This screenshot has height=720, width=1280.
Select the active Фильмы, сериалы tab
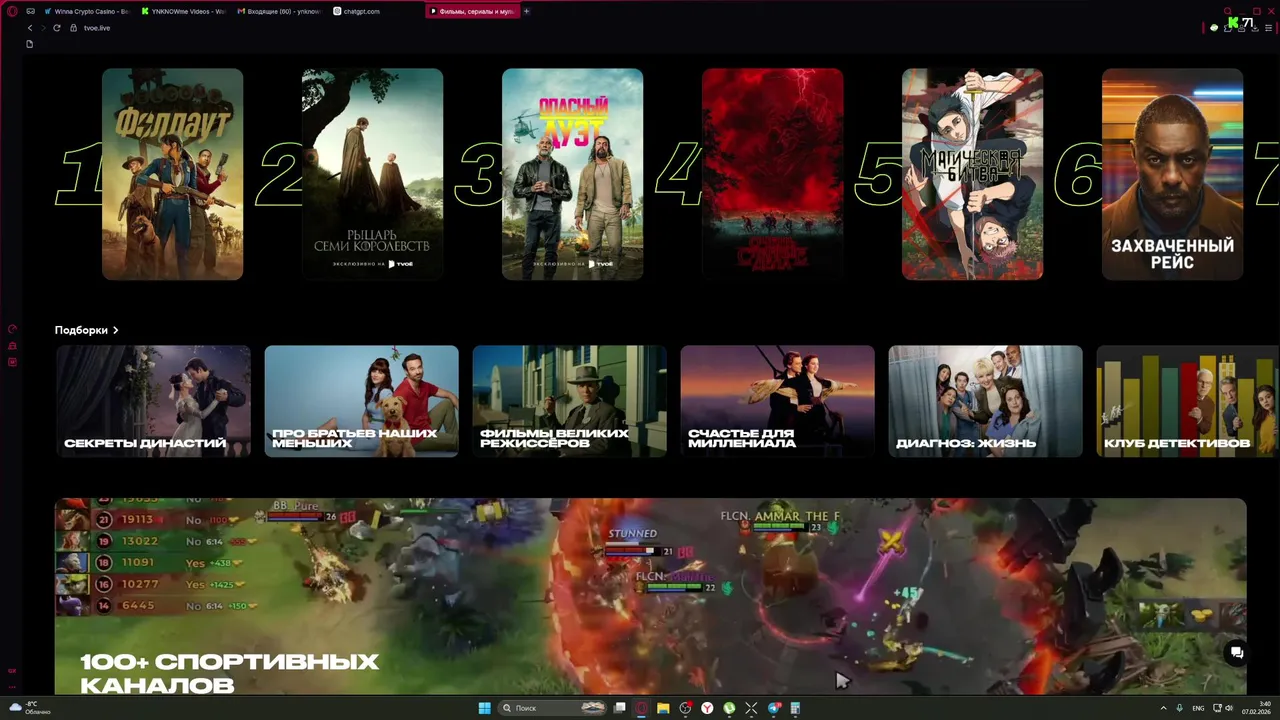pos(472,11)
